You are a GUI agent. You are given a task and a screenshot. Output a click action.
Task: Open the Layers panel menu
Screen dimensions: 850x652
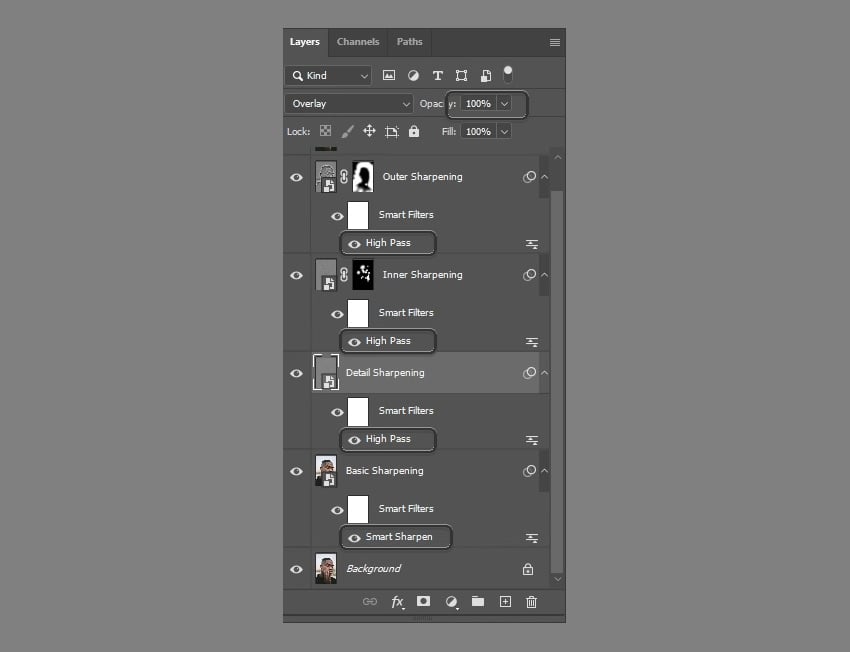click(x=555, y=42)
